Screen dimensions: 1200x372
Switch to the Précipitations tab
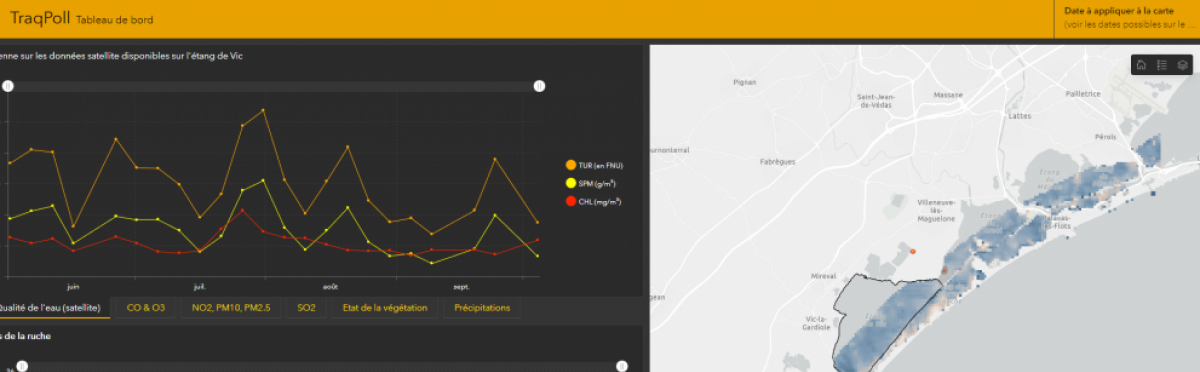[x=482, y=308]
